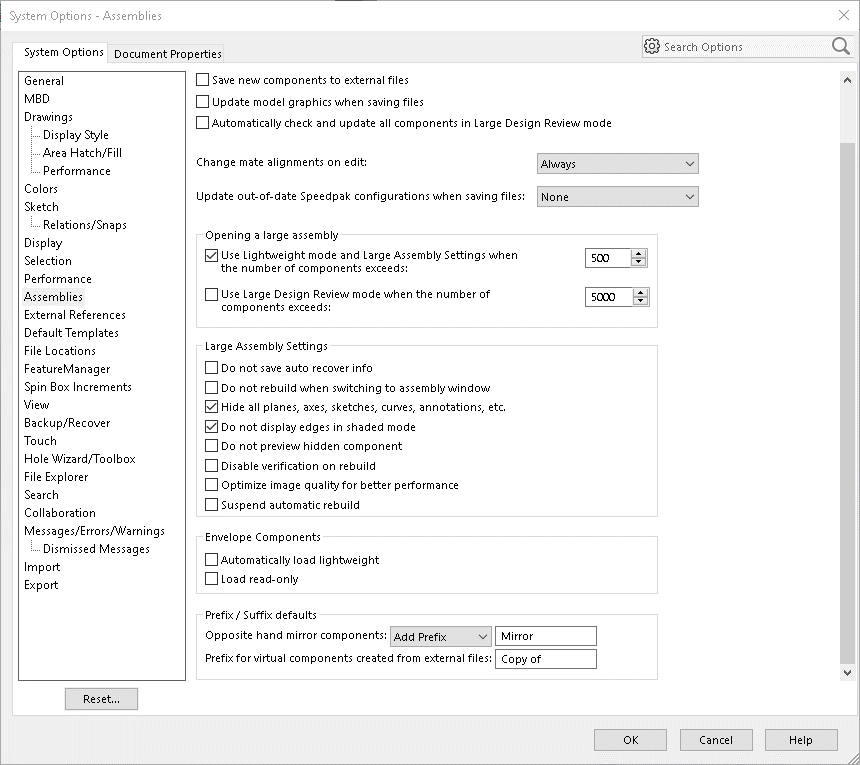Click the Search Options input field
This screenshot has height=765, width=860.
(745, 47)
